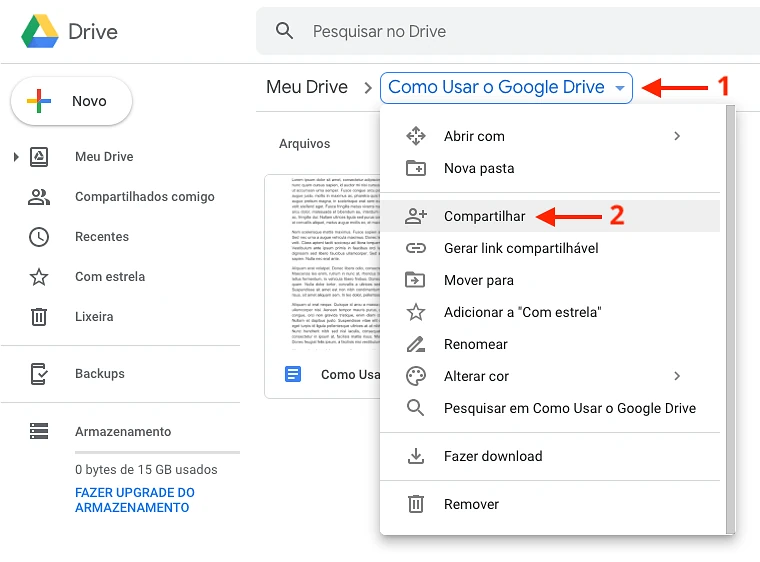Click the breadcrumb dropdown caret arrow
The height and width of the screenshot is (562, 760).
pos(619,88)
